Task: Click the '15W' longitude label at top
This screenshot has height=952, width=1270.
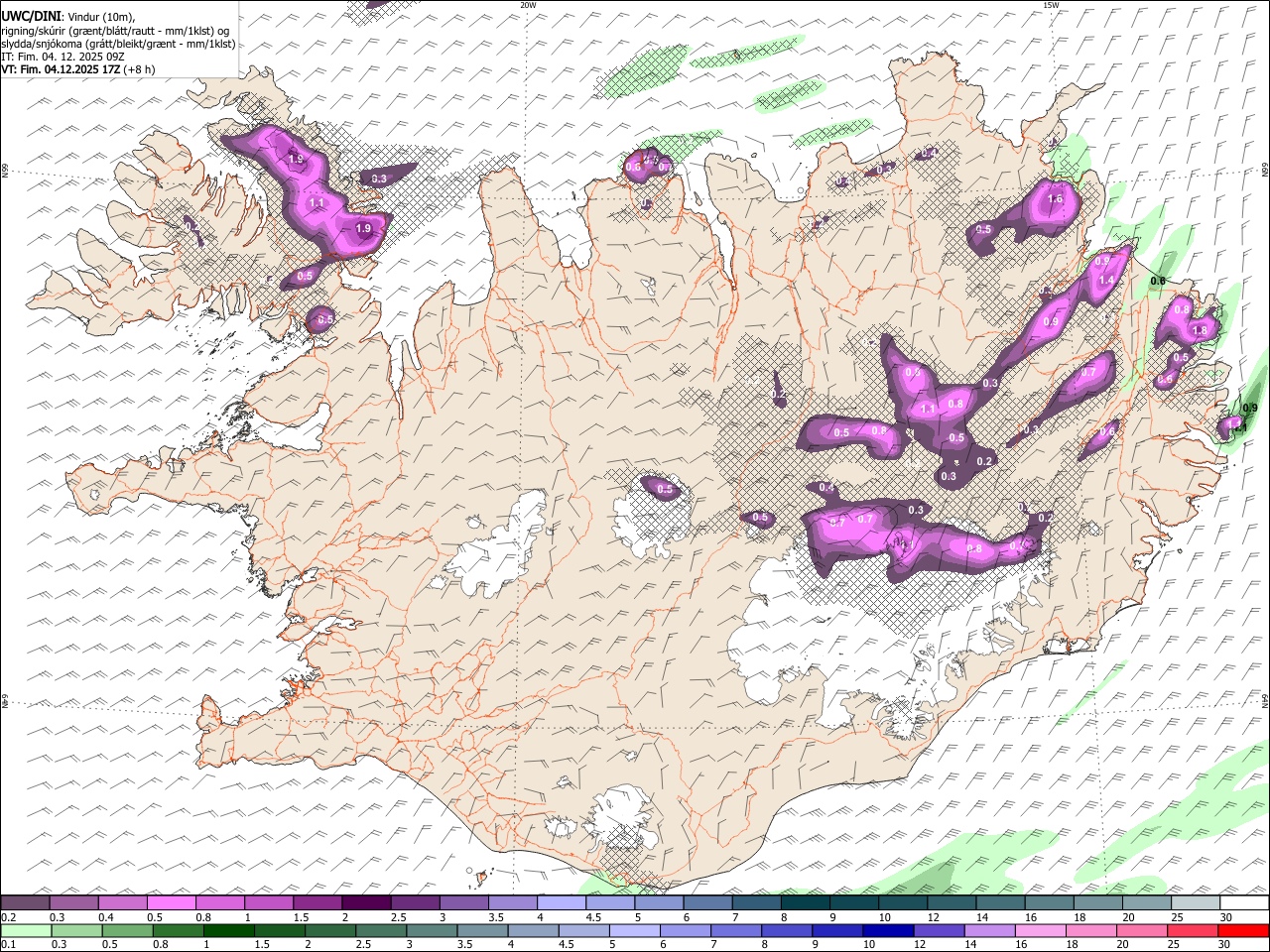Action: [1051, 5]
